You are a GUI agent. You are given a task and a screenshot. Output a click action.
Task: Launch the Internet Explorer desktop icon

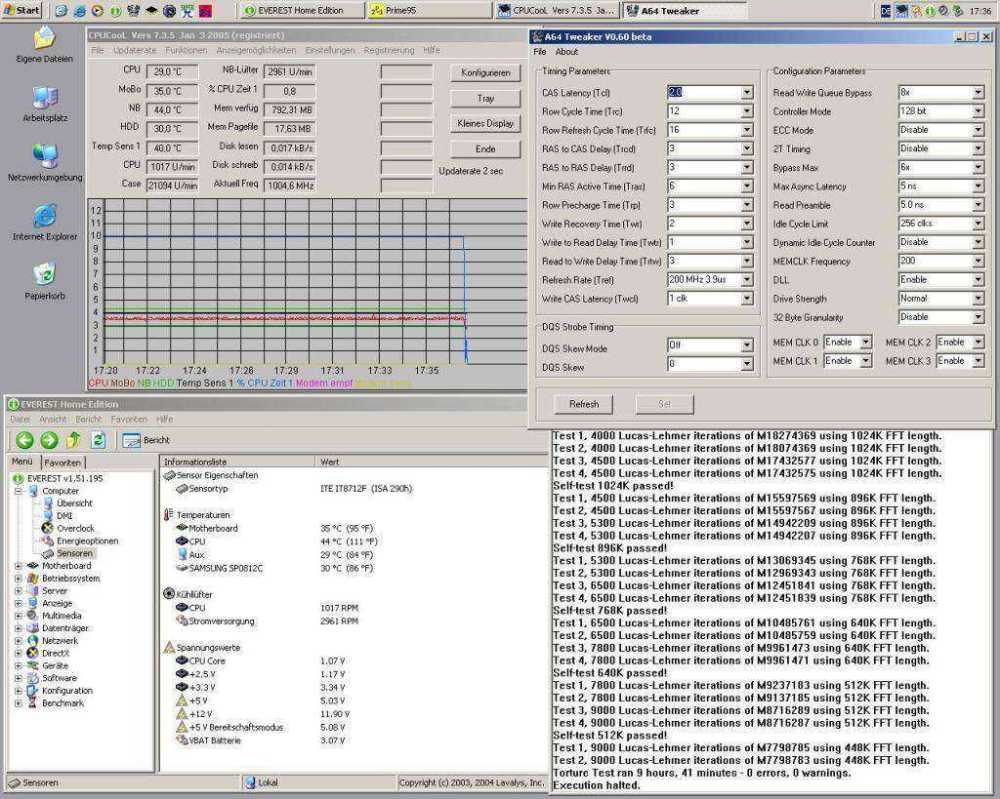[45, 223]
